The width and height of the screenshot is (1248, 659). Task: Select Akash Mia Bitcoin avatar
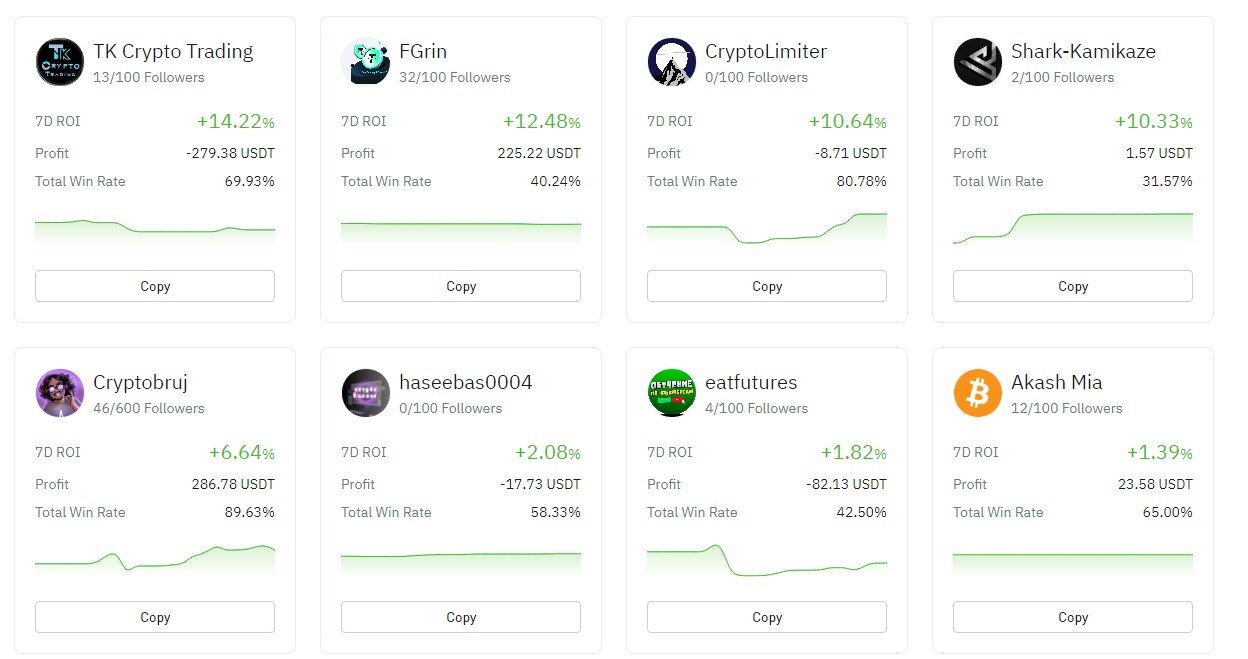977,393
